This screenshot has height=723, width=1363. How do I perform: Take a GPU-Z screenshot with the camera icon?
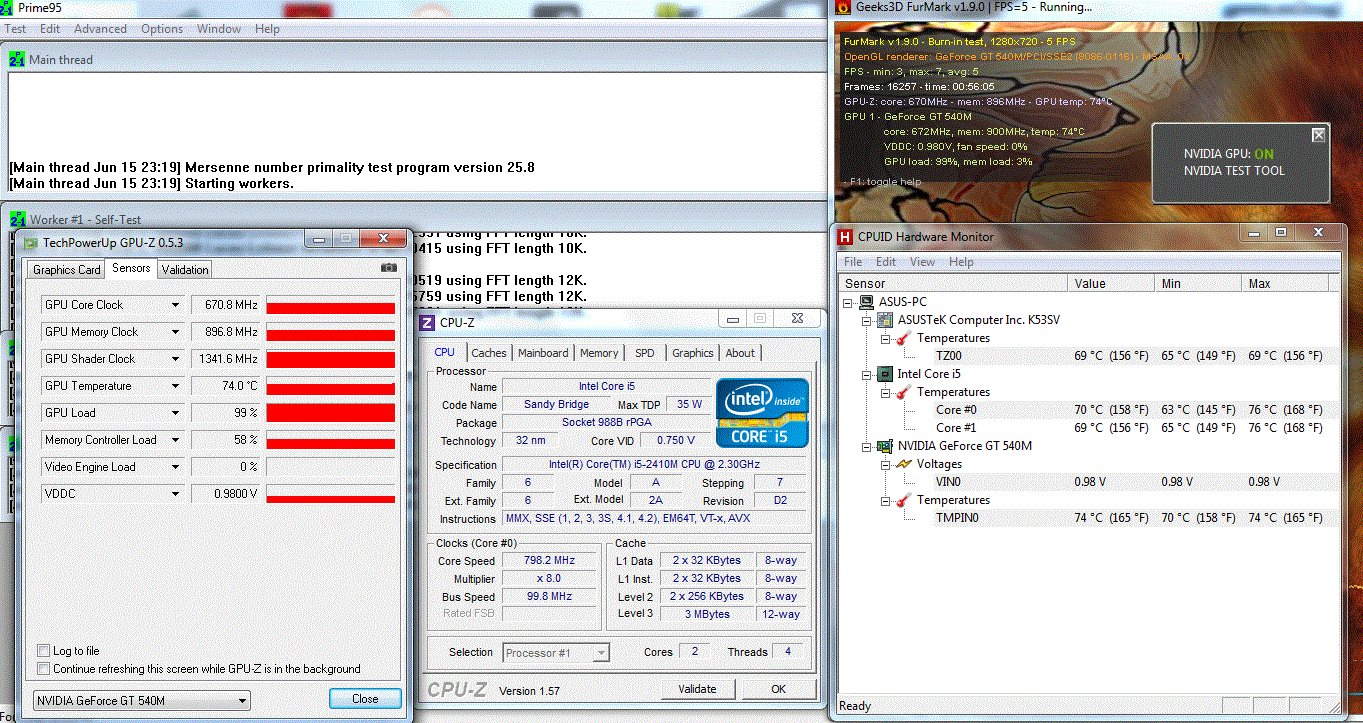[x=389, y=268]
